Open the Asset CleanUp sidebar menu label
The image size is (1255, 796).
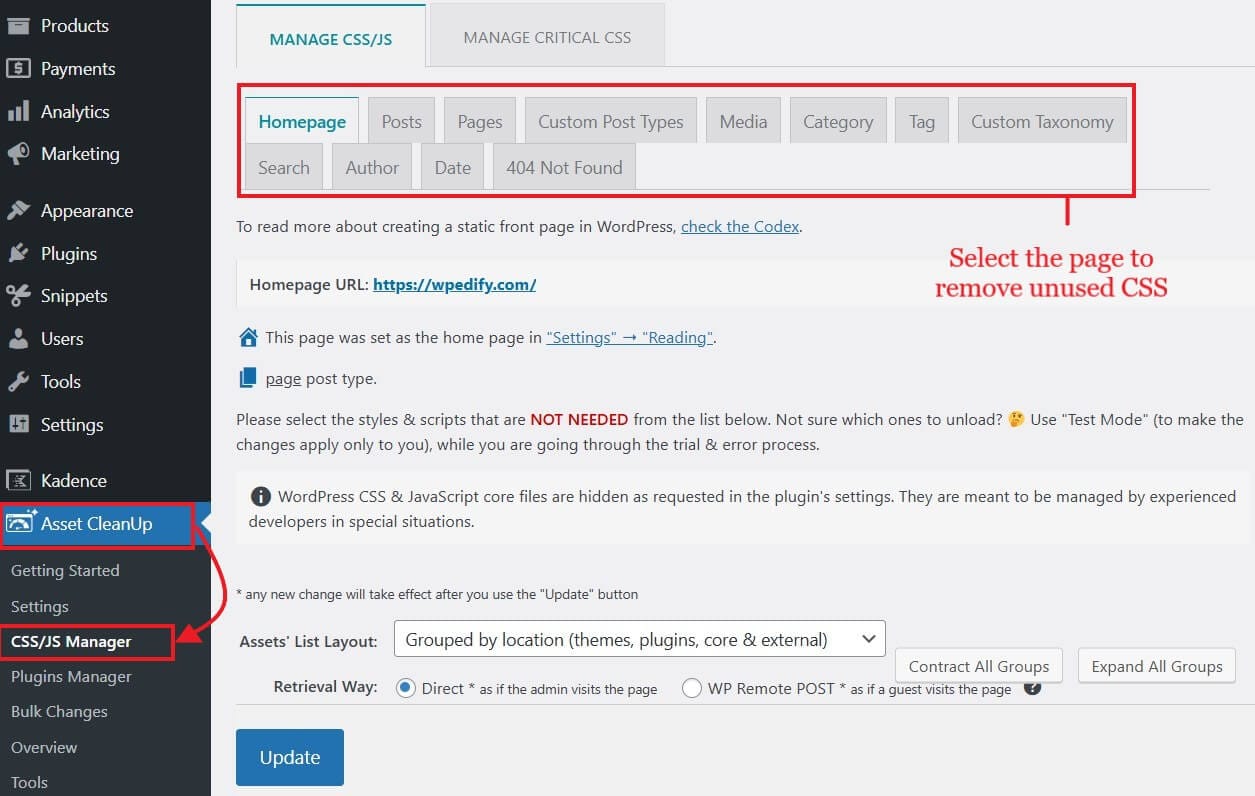point(97,523)
